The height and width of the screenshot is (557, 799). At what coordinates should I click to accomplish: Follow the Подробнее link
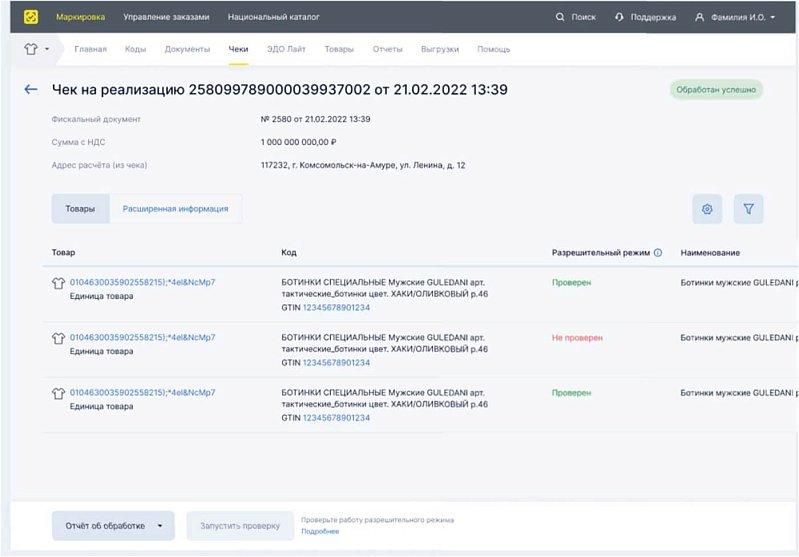320,531
